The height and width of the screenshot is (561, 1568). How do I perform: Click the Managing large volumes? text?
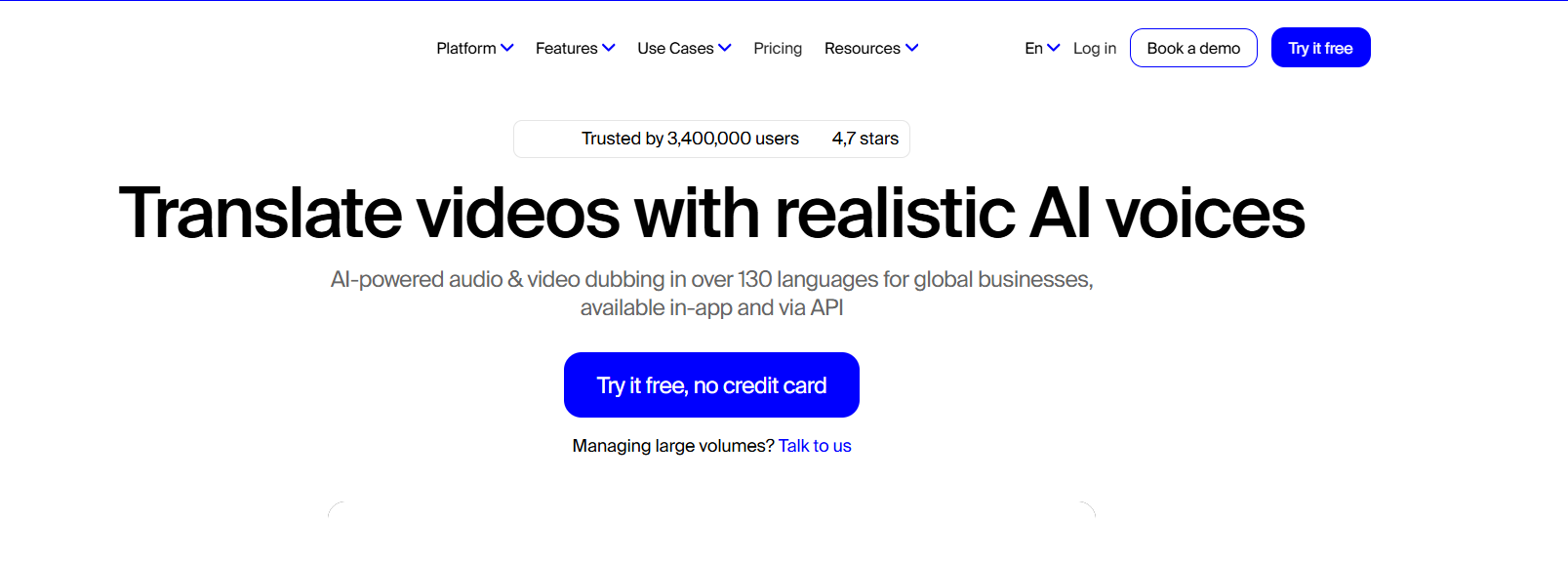673,446
